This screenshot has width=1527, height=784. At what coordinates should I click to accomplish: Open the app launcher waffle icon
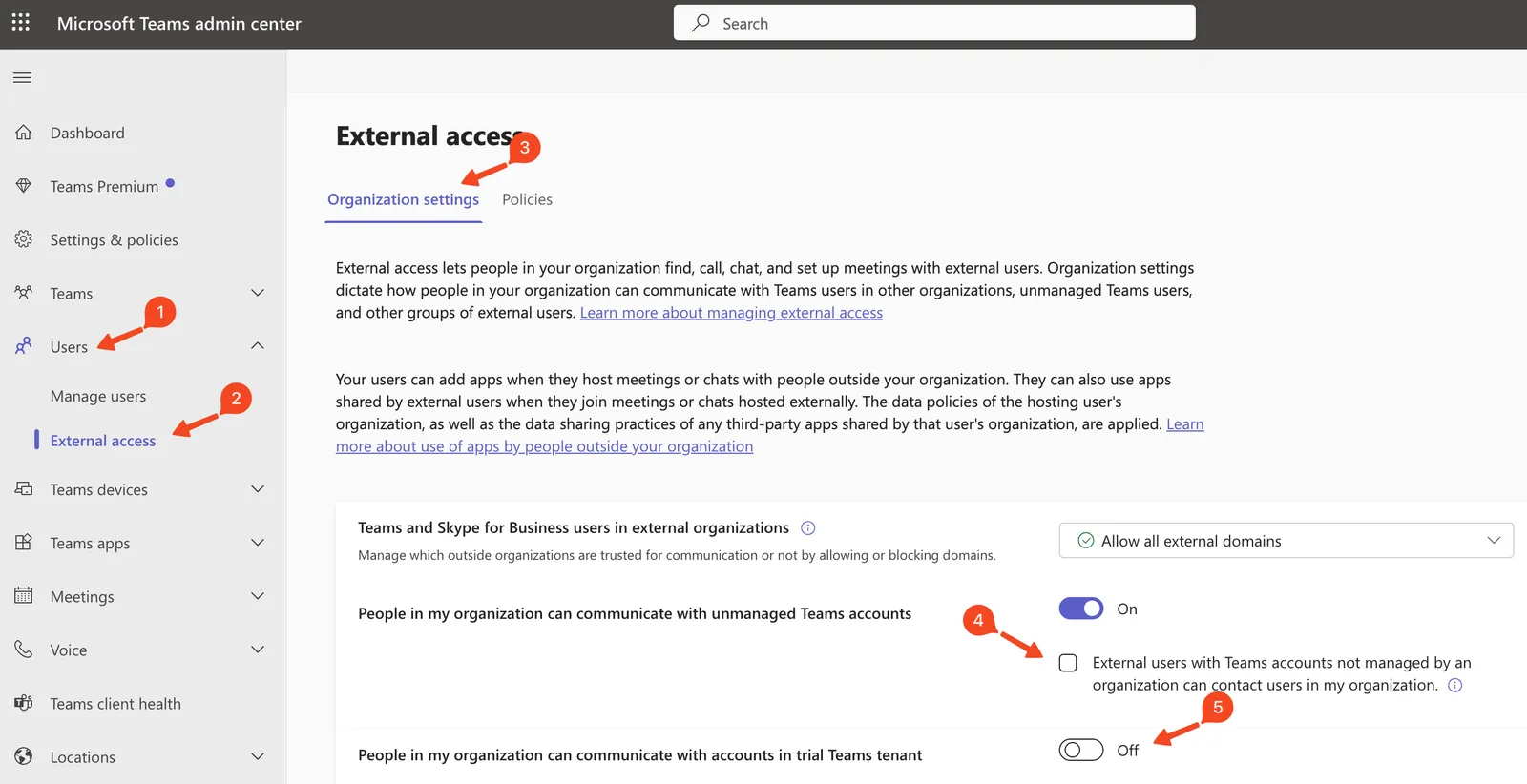pos(21,22)
